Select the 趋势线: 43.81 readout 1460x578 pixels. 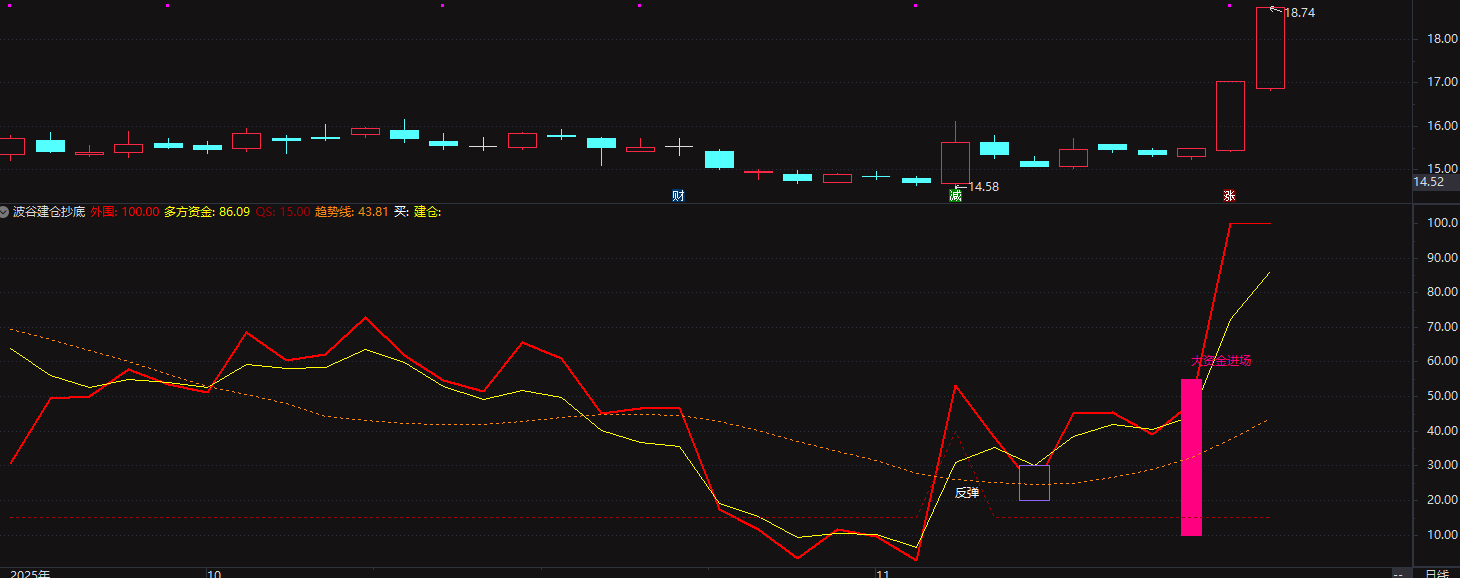351,212
